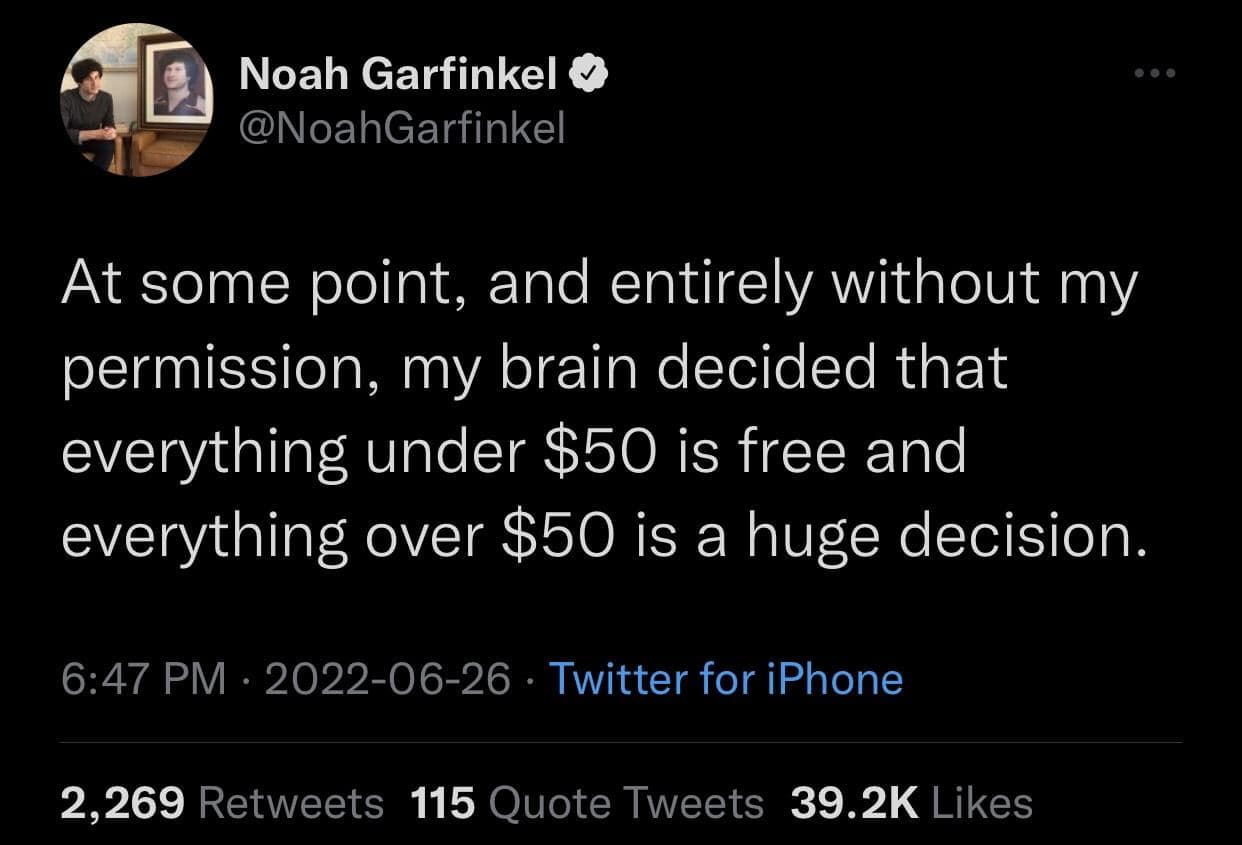Click the Twitter for iPhone source link
The image size is (1242, 845).
(x=727, y=680)
